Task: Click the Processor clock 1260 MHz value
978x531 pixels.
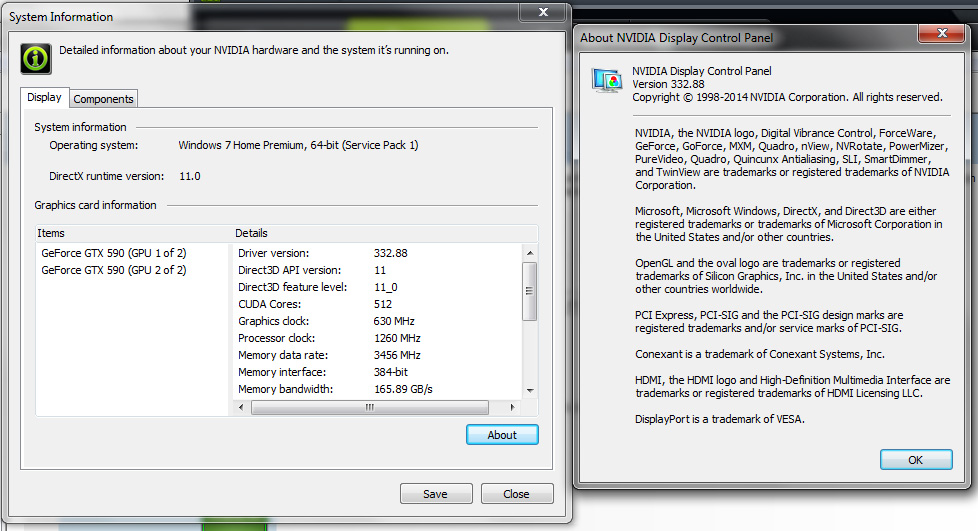Action: tap(397, 338)
